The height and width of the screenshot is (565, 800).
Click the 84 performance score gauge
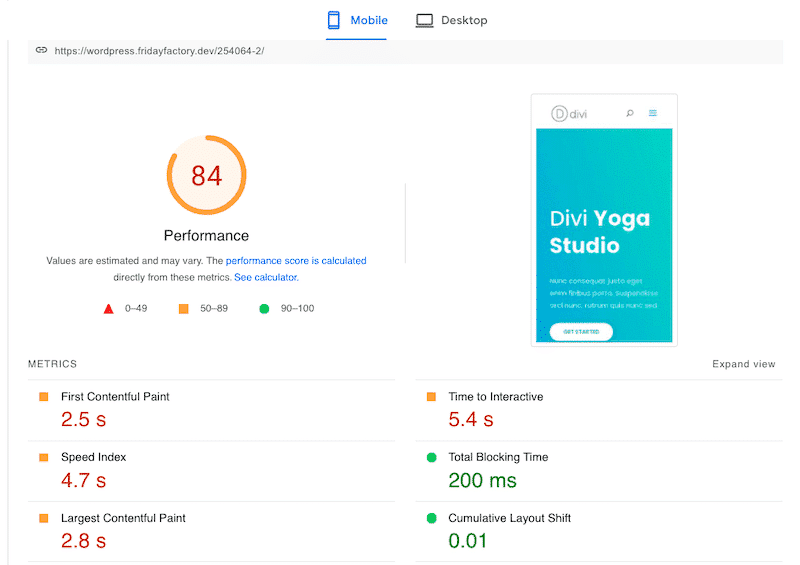(x=206, y=176)
